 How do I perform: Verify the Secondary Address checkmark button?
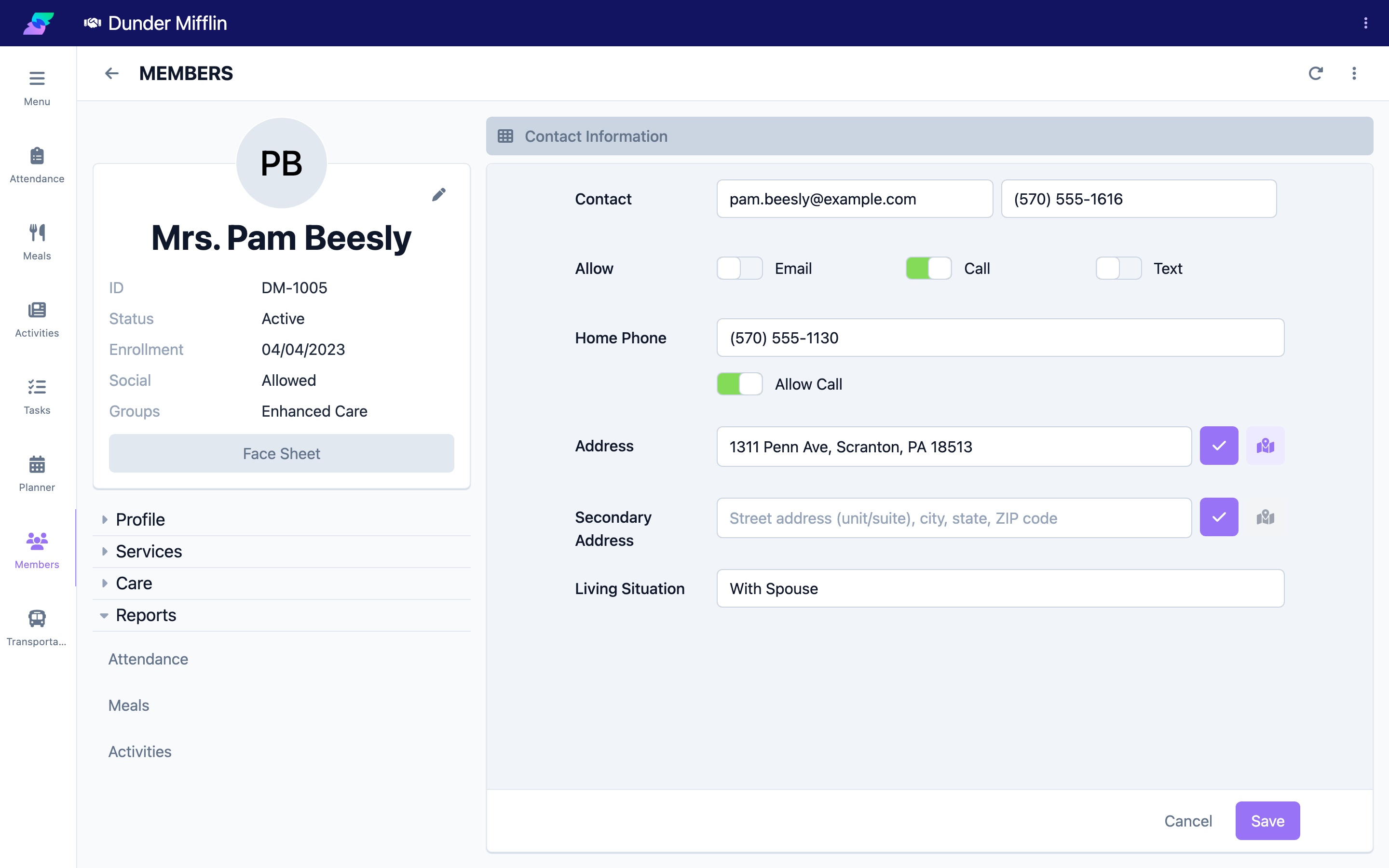click(1219, 517)
